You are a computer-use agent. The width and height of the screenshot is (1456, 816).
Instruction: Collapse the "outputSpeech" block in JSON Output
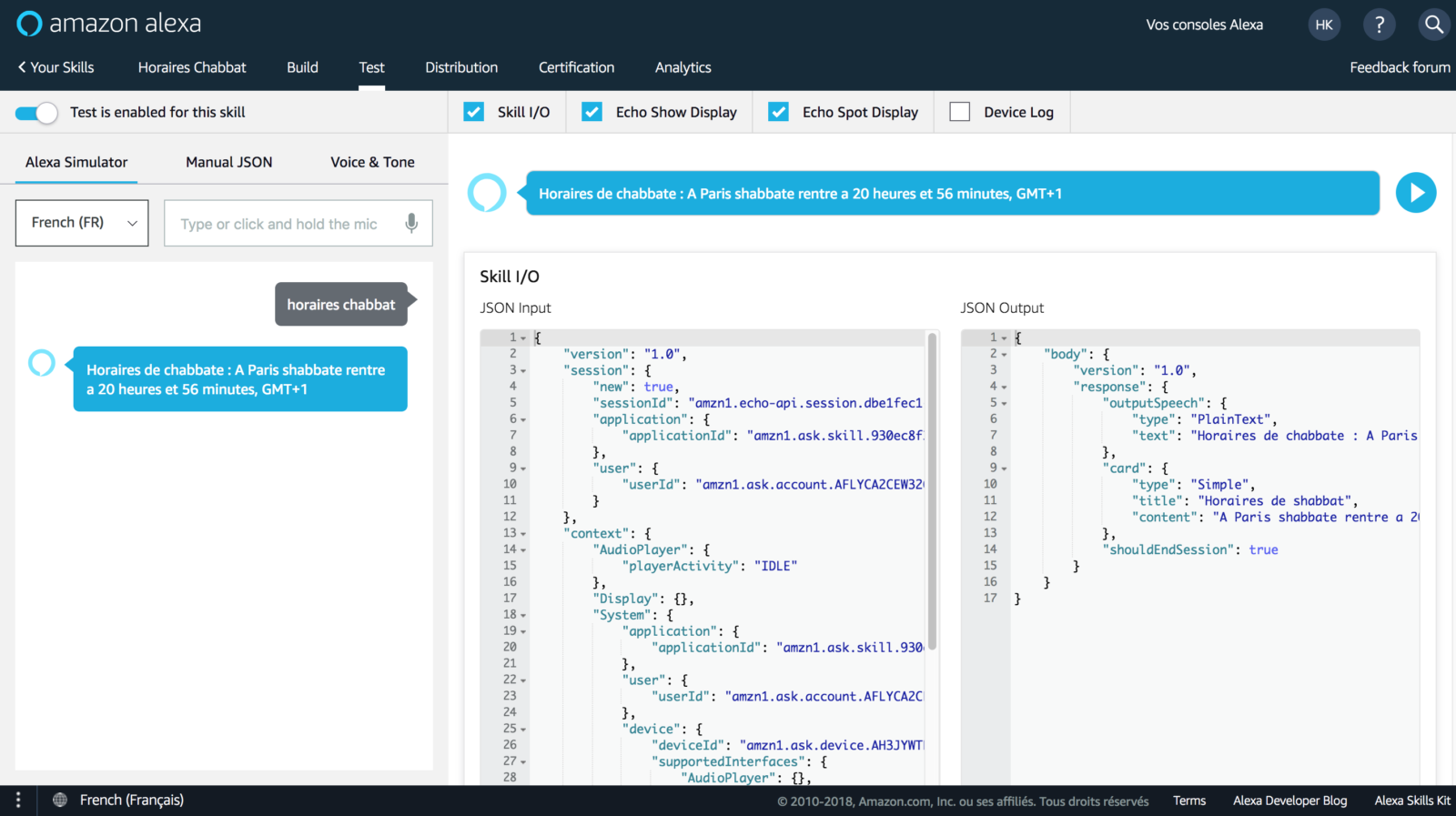coord(1005,404)
